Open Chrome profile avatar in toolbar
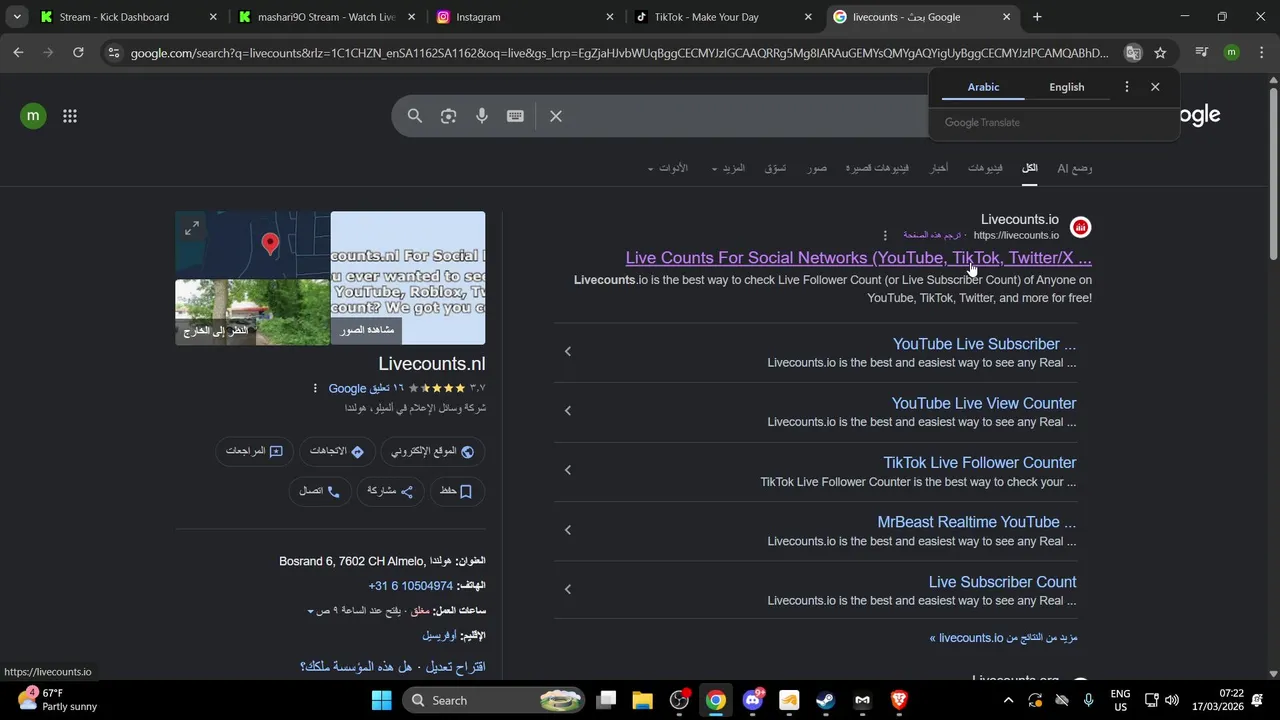 tap(1232, 53)
